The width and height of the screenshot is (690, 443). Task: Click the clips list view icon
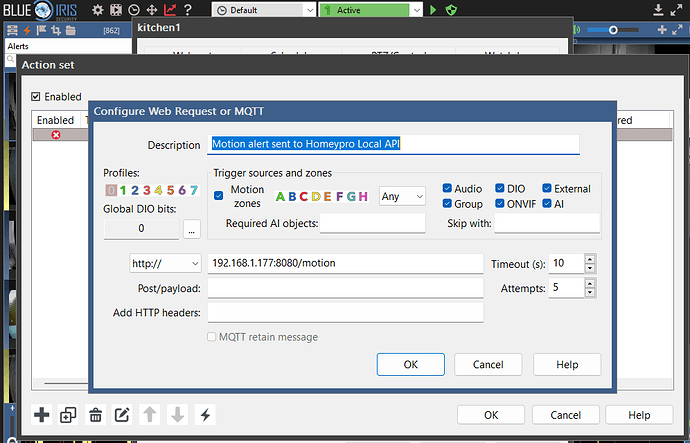click(12, 30)
